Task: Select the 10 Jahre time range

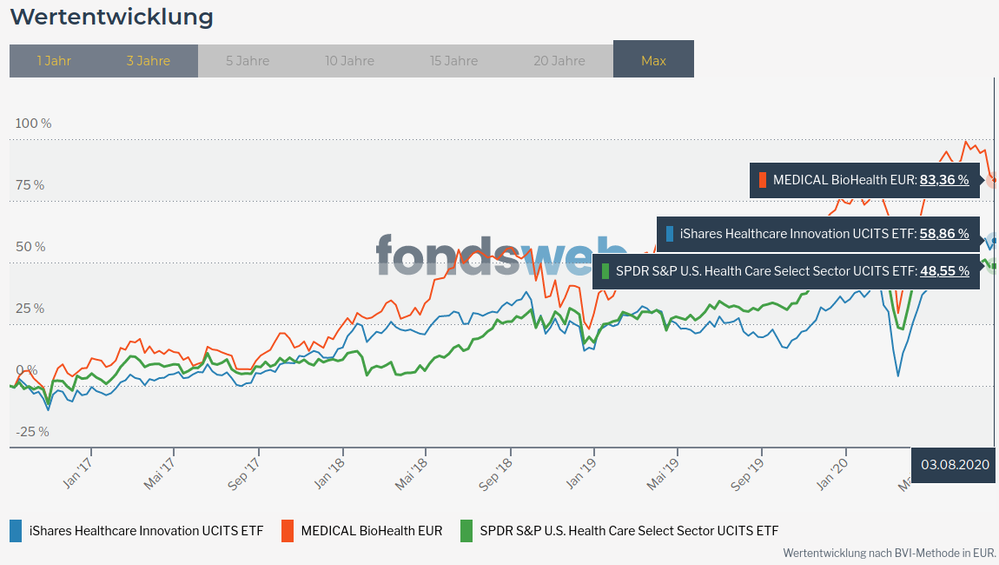Action: (x=349, y=61)
